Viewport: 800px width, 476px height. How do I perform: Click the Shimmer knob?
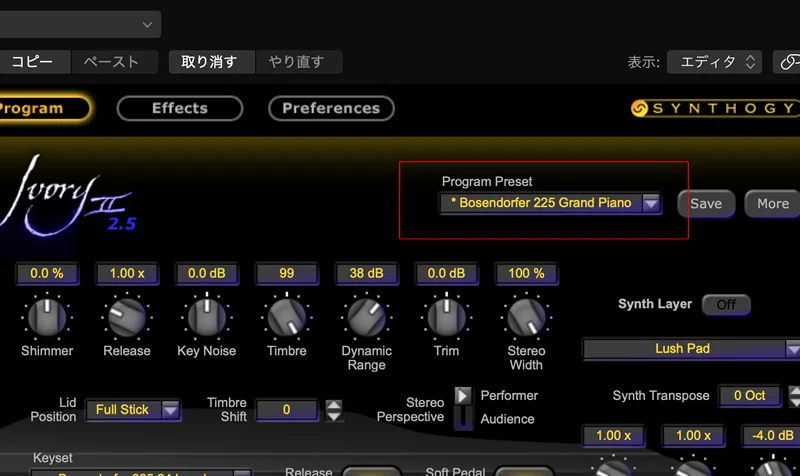(47, 317)
